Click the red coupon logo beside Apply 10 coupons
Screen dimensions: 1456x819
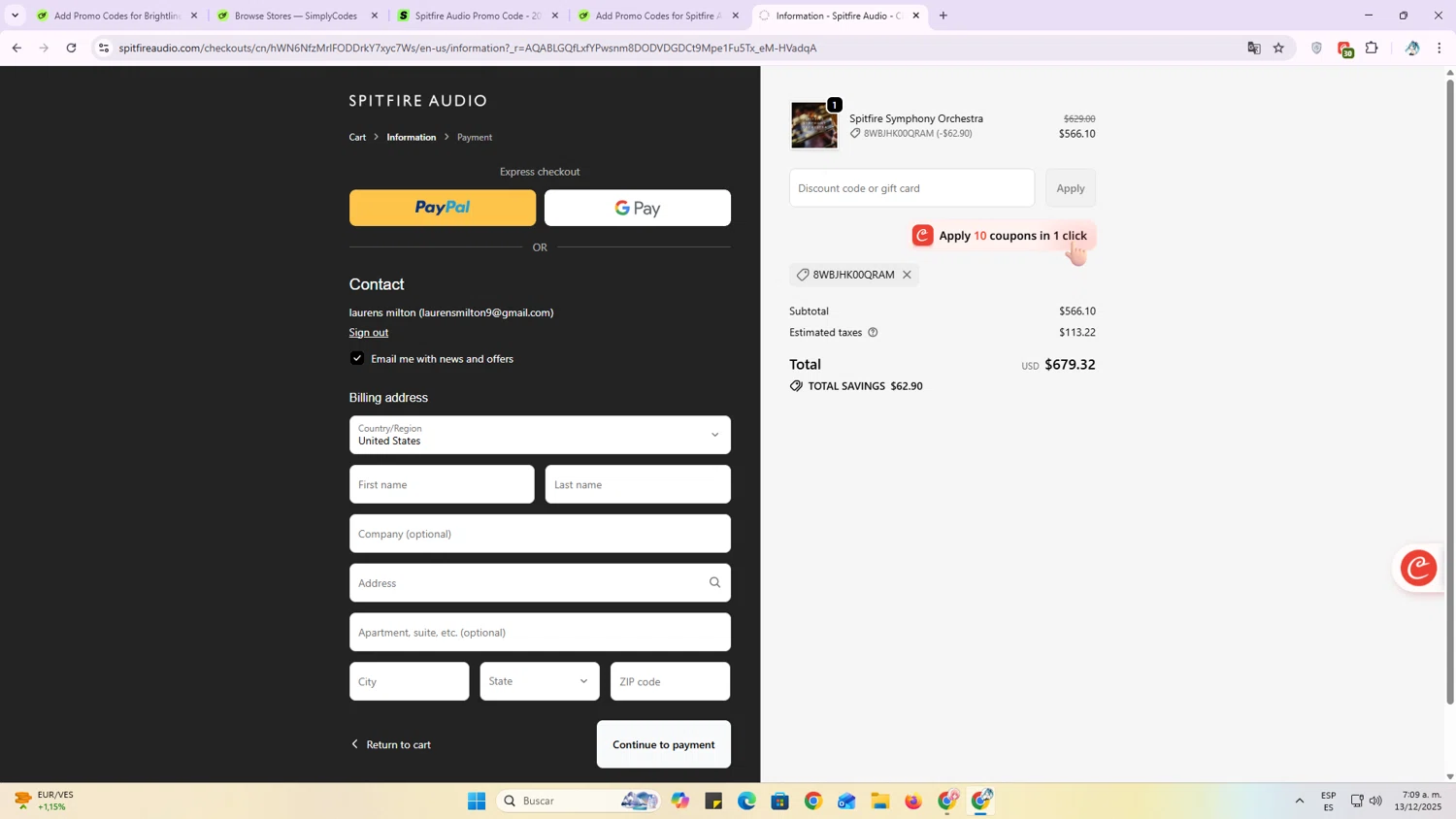(922, 235)
